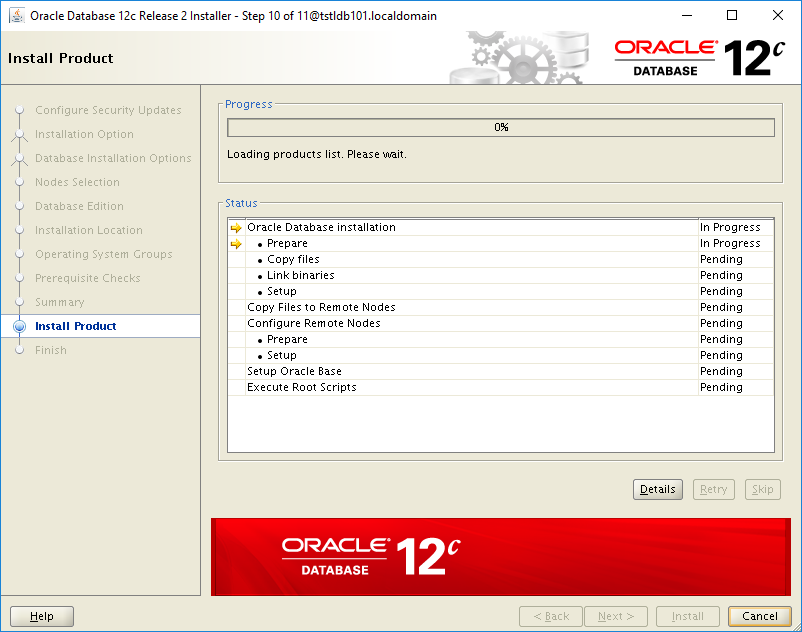Select Installation Option step in sidebar

(x=84, y=134)
